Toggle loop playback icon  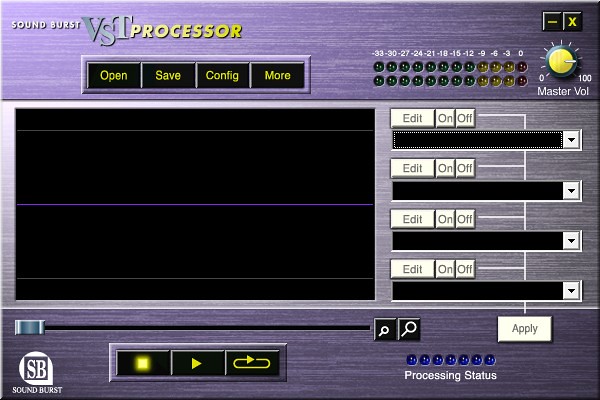[x=251, y=363]
